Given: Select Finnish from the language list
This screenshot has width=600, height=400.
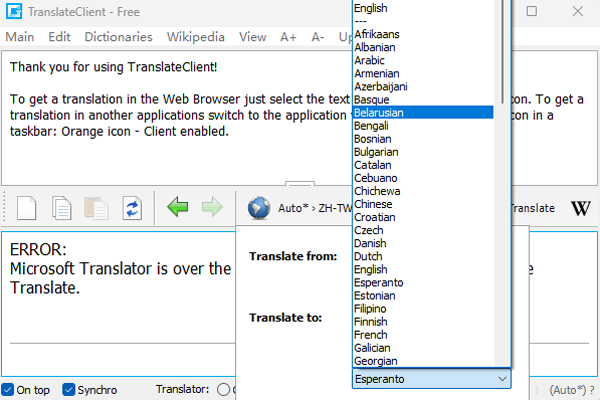Looking at the screenshot, I should 423,322.
